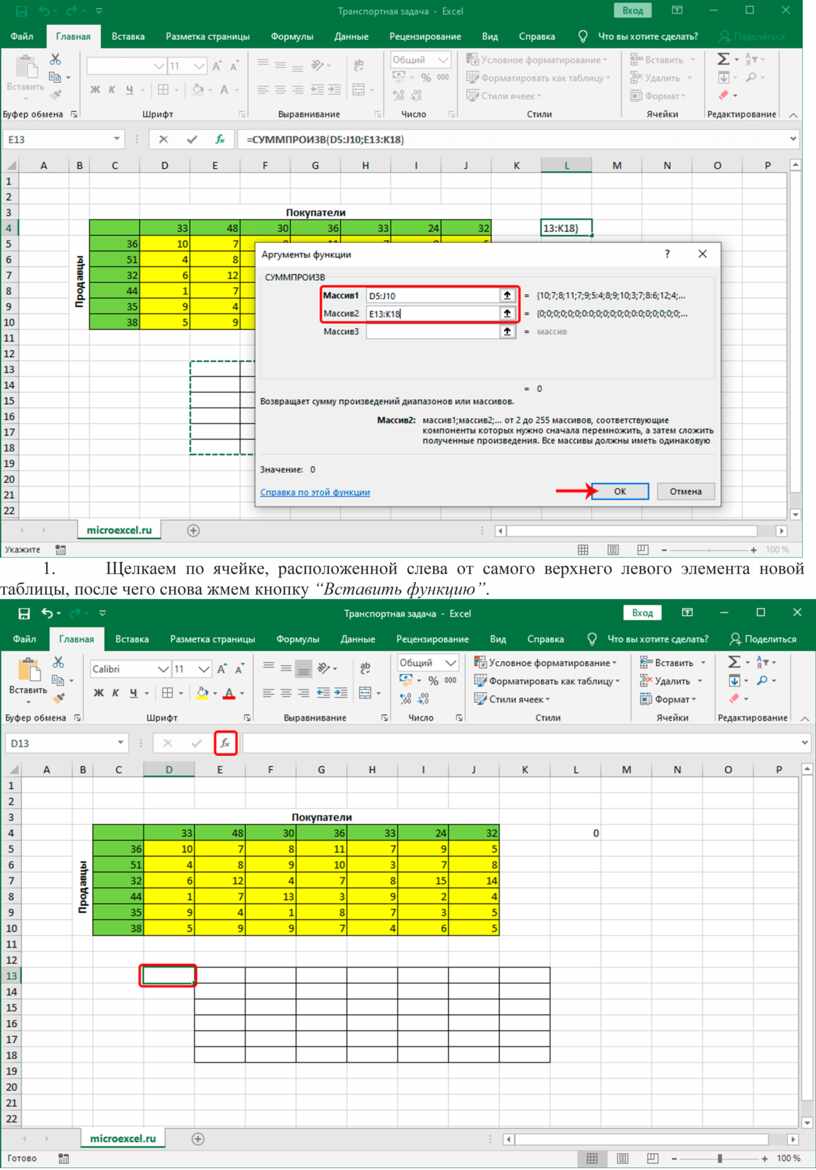The image size is (816, 1170).
Task: Click Find magnifier icon in lower window editing group
Action: [x=762, y=681]
